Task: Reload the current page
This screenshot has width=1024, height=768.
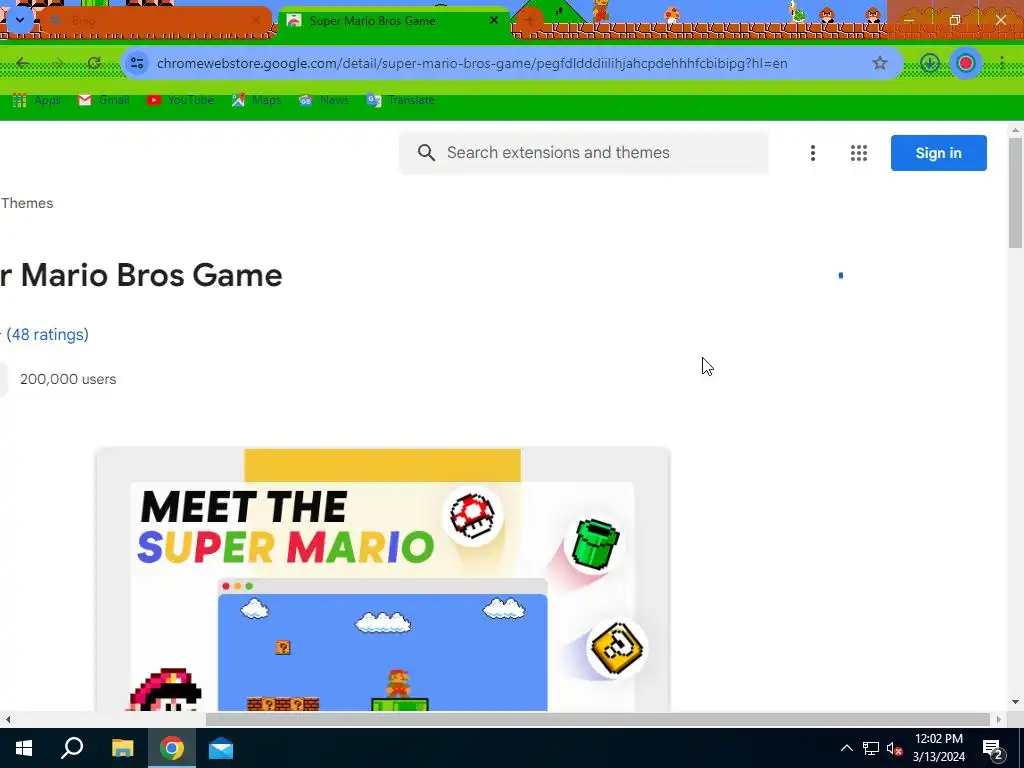Action: point(94,63)
